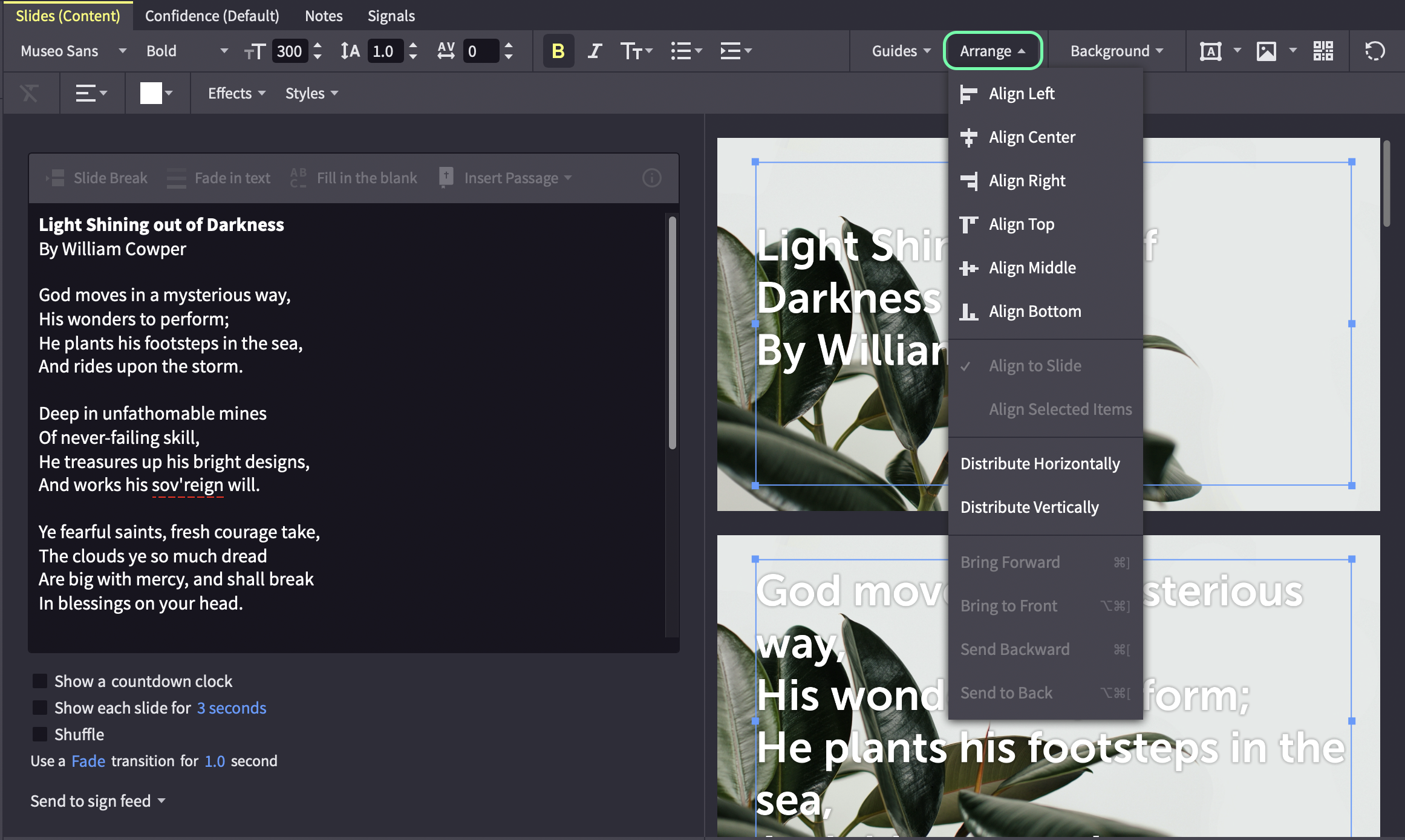Open the text alignment icon menu
The width and height of the screenshot is (1405, 840).
pos(91,94)
